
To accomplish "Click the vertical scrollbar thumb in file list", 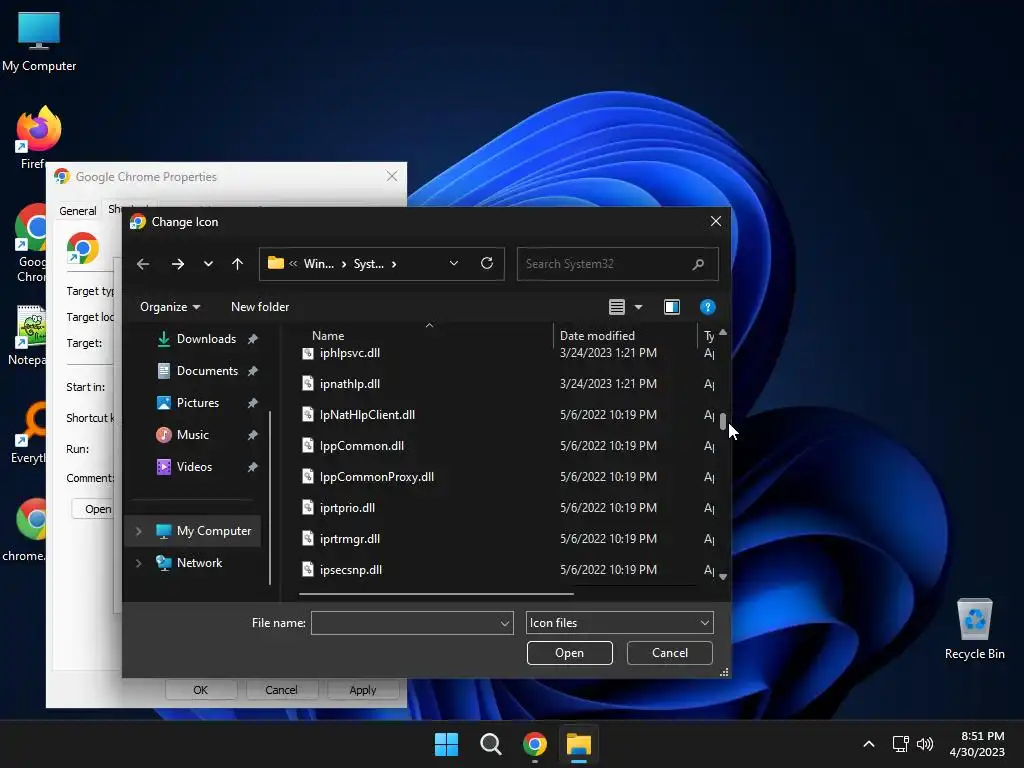I will (723, 421).
